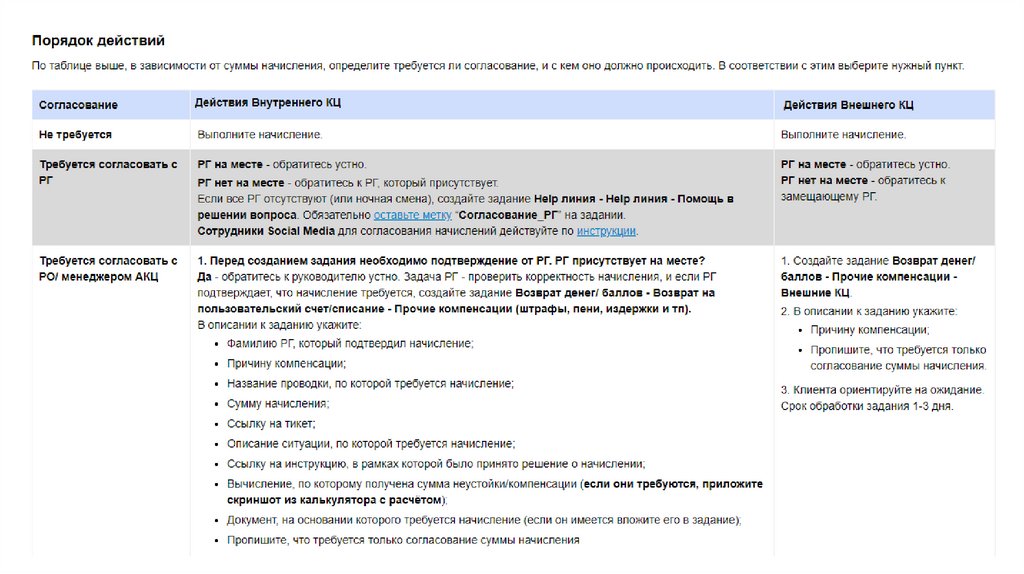Click bold "Сотрудники Social Media" text
The height and width of the screenshot is (574, 1024).
[x=266, y=231]
